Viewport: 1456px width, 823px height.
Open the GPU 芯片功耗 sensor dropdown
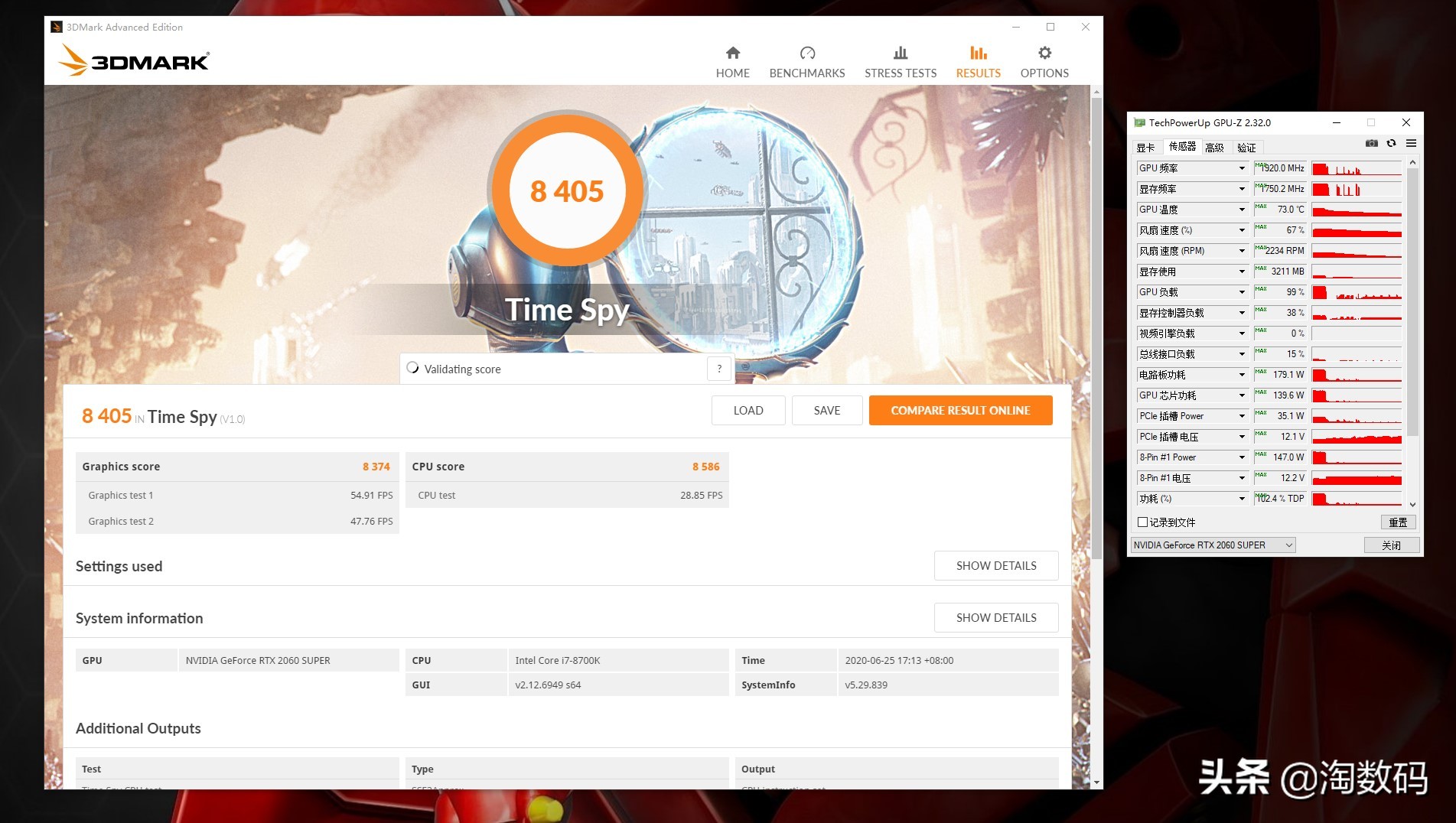coord(1242,395)
